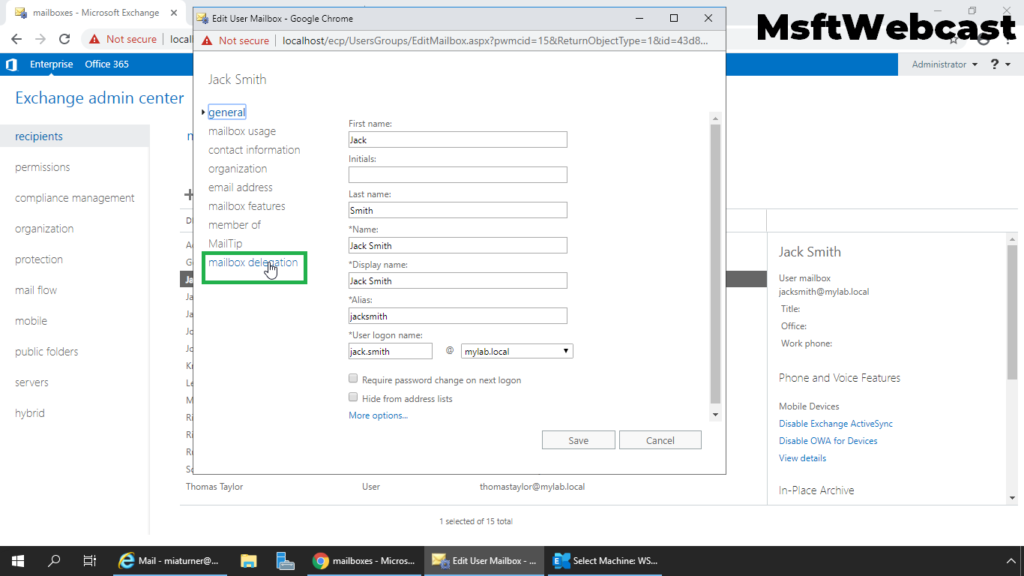1024x576 pixels.
Task: Click the Not secure warning in dialog
Action: [x=235, y=40]
